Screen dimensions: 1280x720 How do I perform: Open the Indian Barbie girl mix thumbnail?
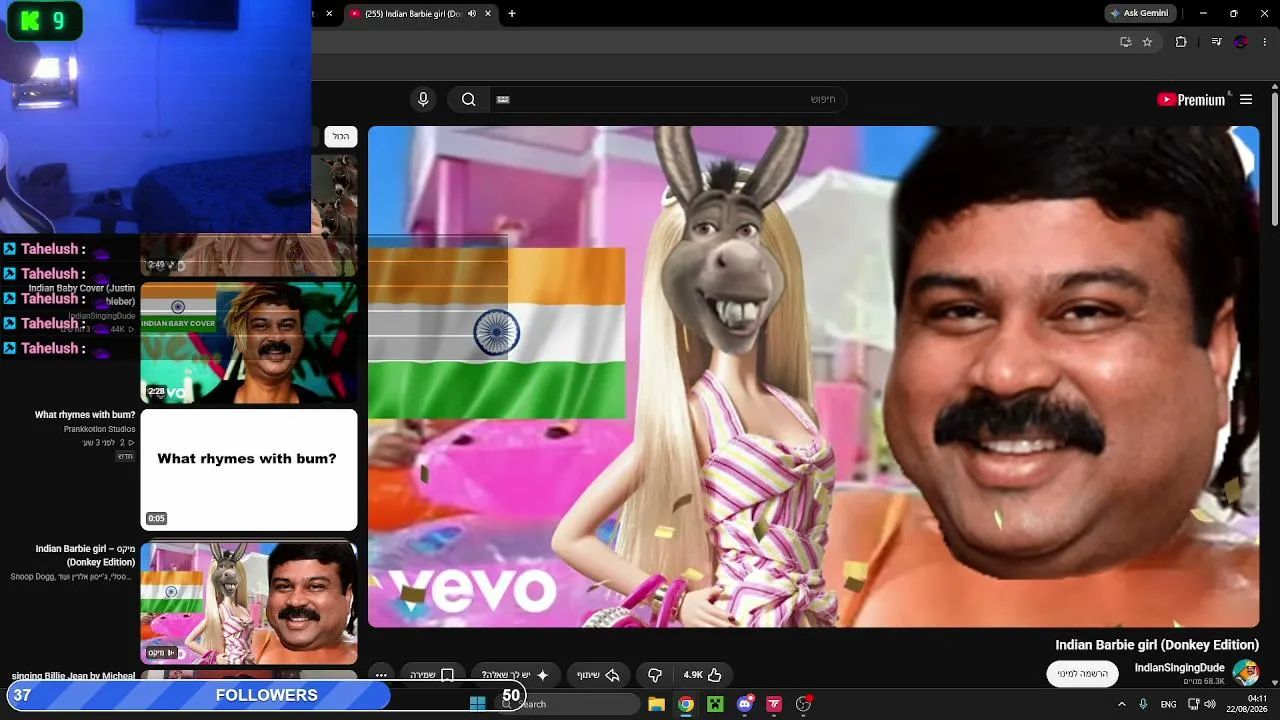pos(249,603)
